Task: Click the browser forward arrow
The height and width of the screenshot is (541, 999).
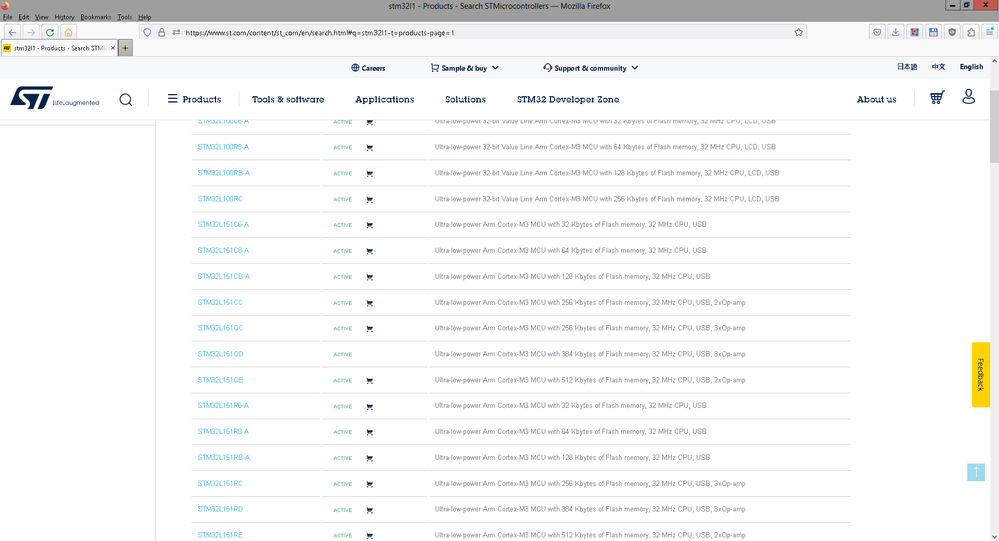Action: point(31,32)
